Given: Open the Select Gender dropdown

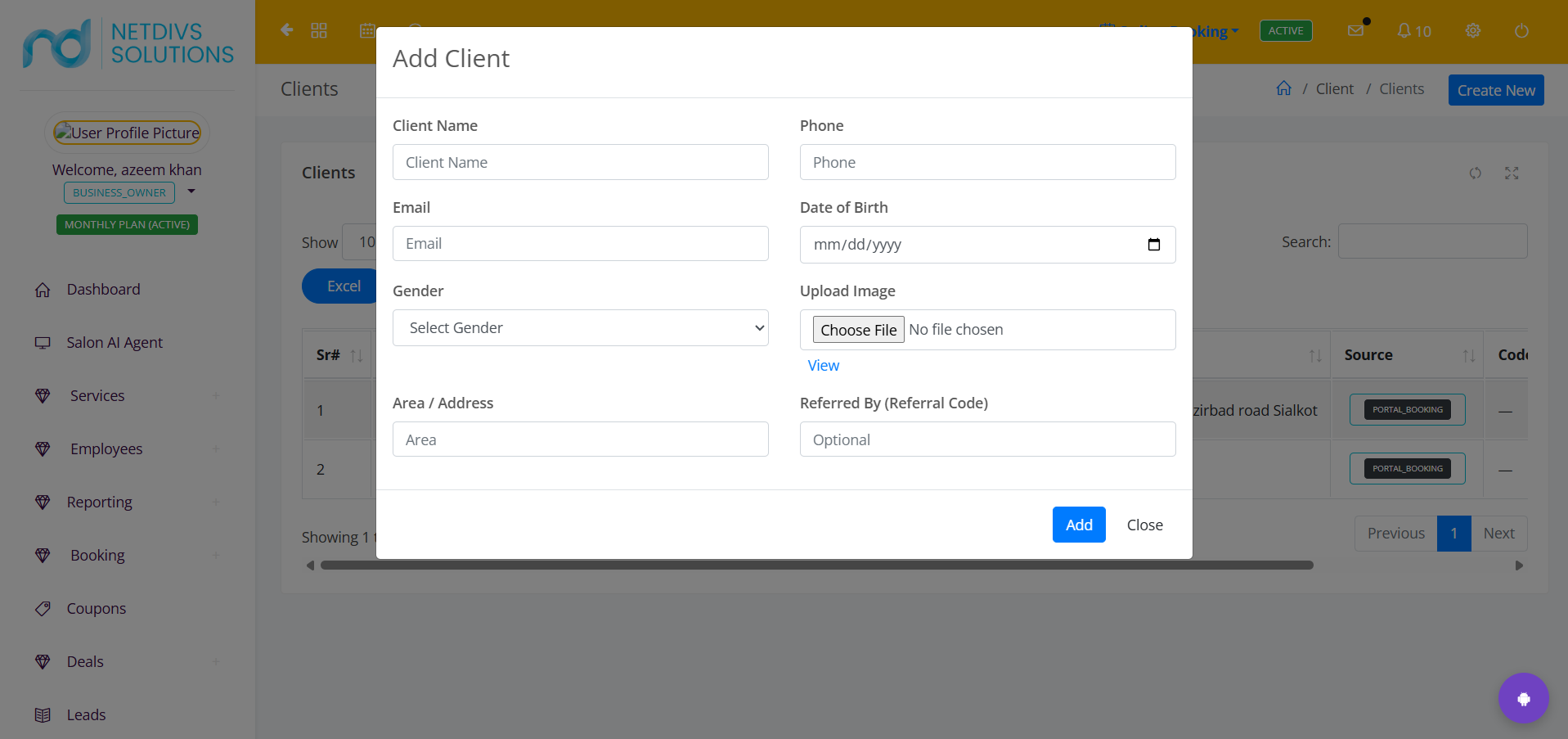Looking at the screenshot, I should click(x=581, y=328).
